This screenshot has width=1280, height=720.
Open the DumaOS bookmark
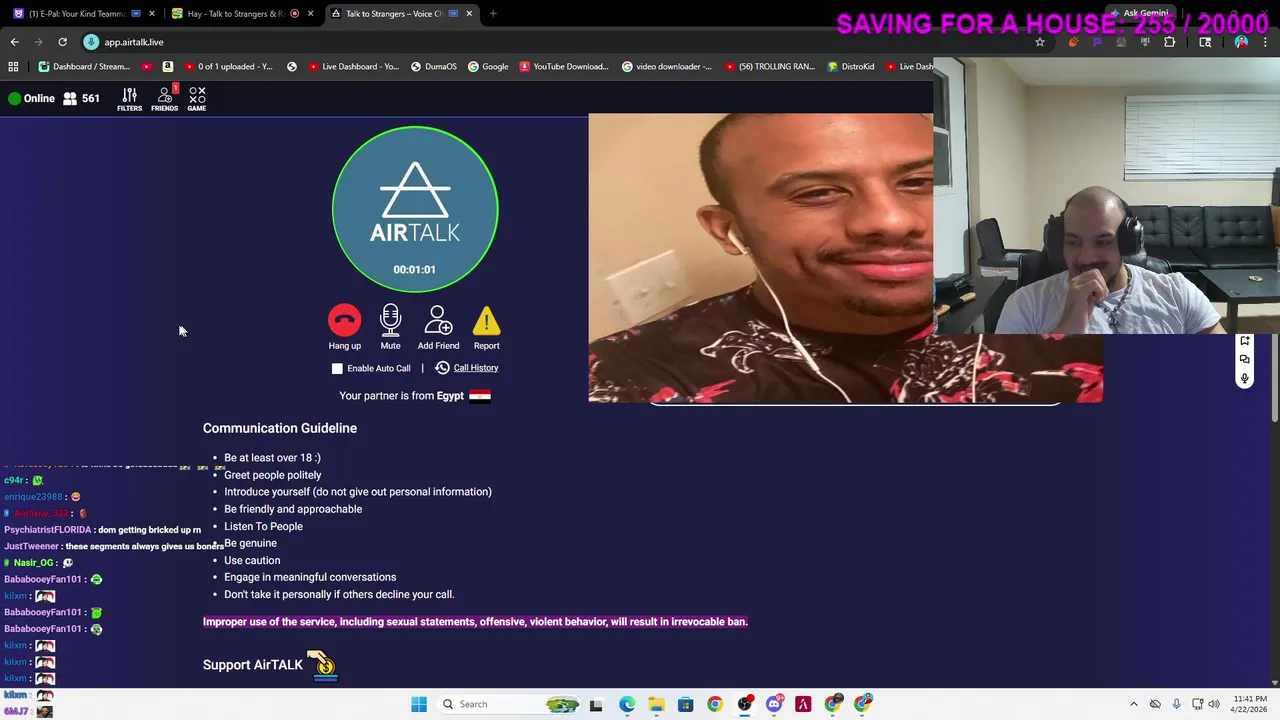click(x=433, y=67)
